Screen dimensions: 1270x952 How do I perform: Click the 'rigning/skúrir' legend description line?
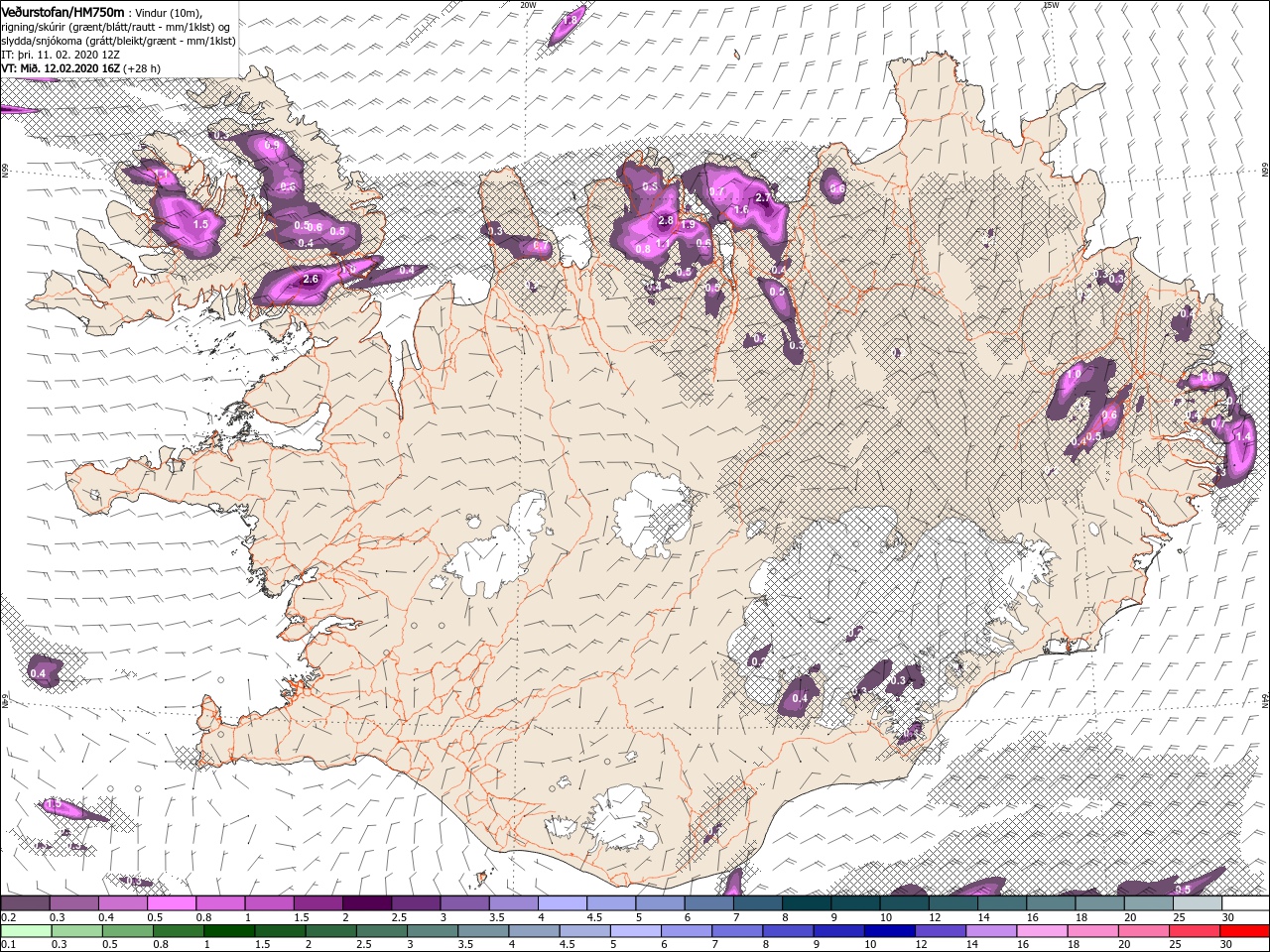pos(115,27)
